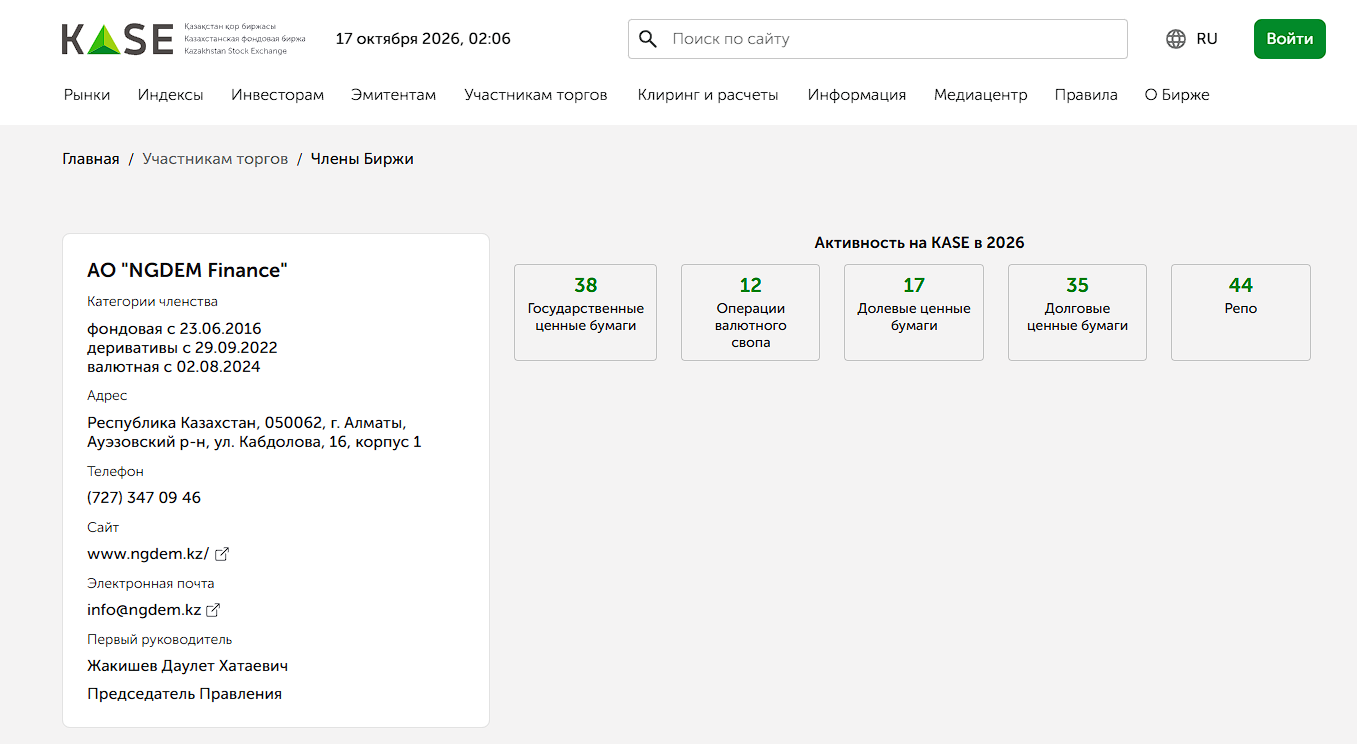Select the Репо activity card
This screenshot has height=744, width=1357.
point(1241,312)
